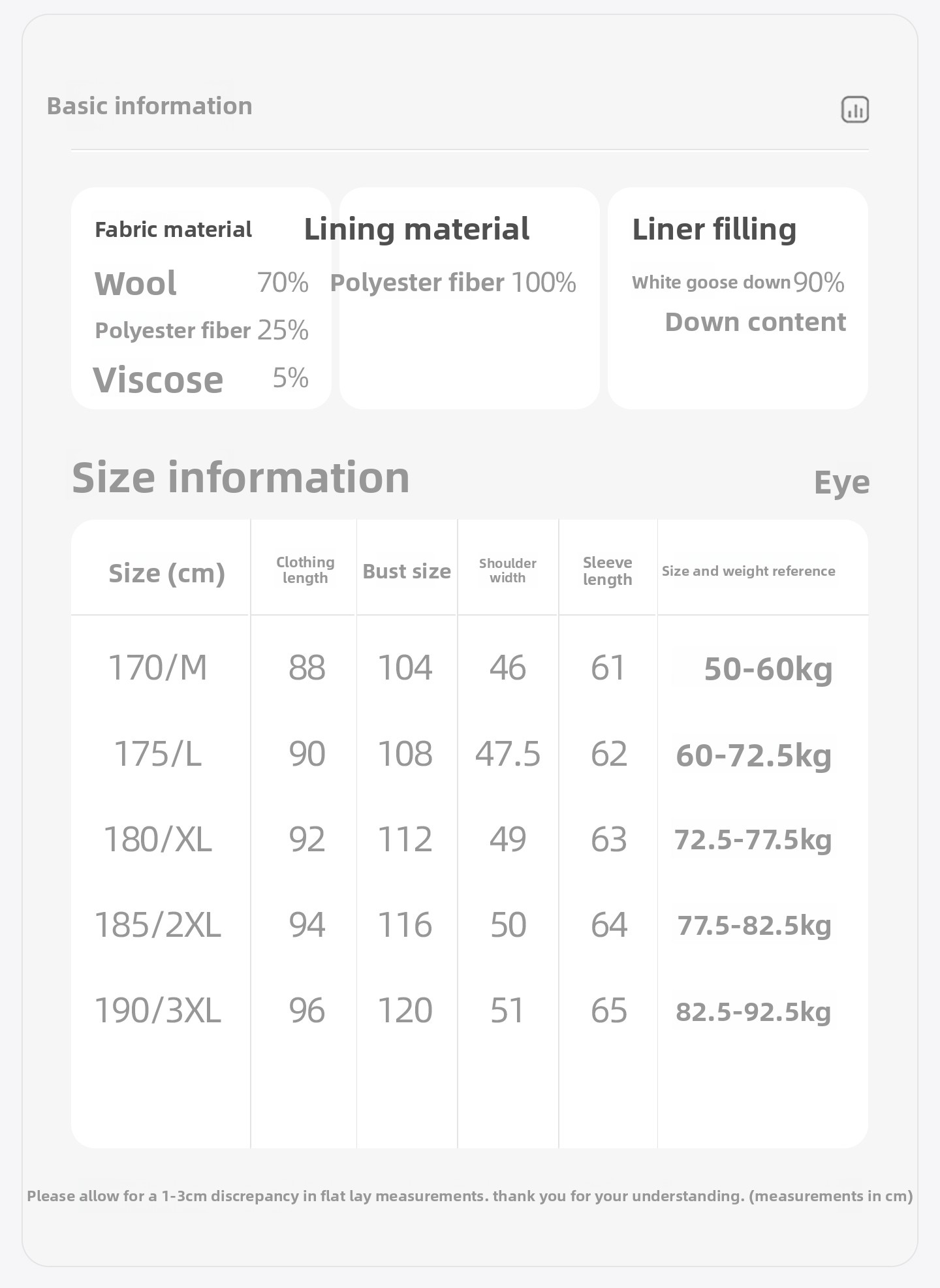The image size is (940, 1288).
Task: Select the 170/M size row label
Action: click(x=157, y=668)
